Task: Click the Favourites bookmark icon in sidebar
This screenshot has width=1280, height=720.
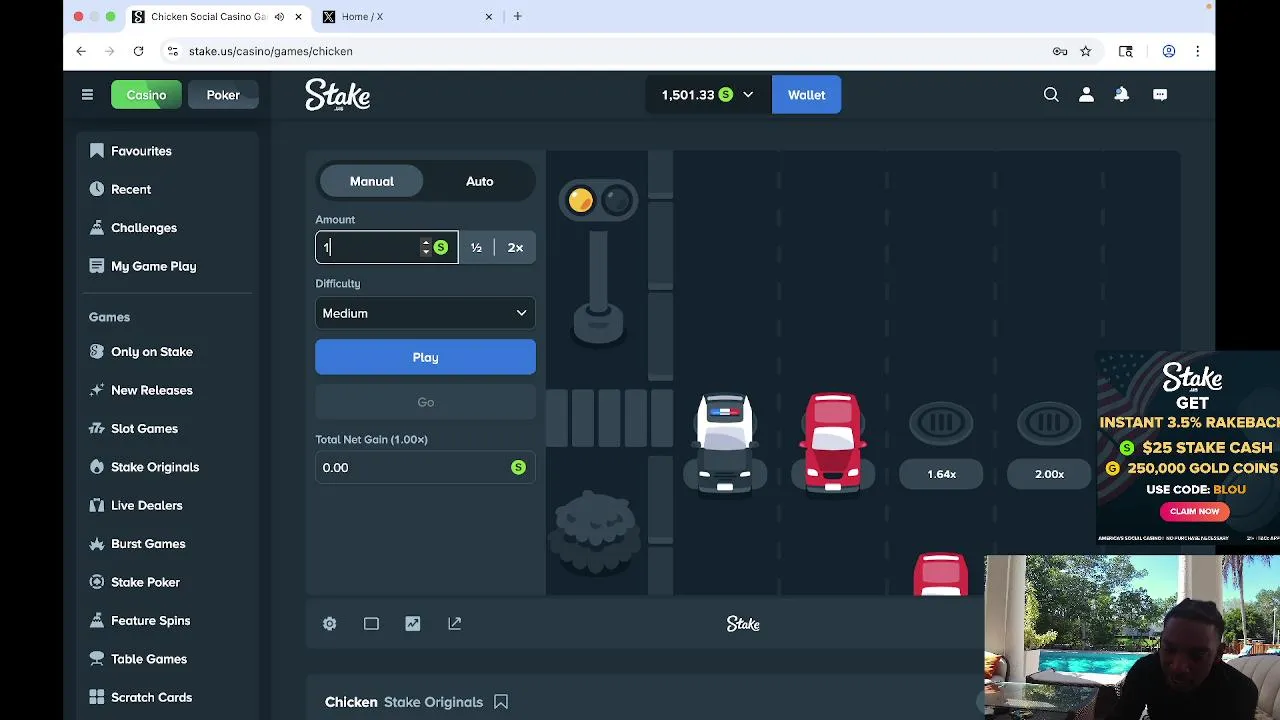Action: coord(97,151)
